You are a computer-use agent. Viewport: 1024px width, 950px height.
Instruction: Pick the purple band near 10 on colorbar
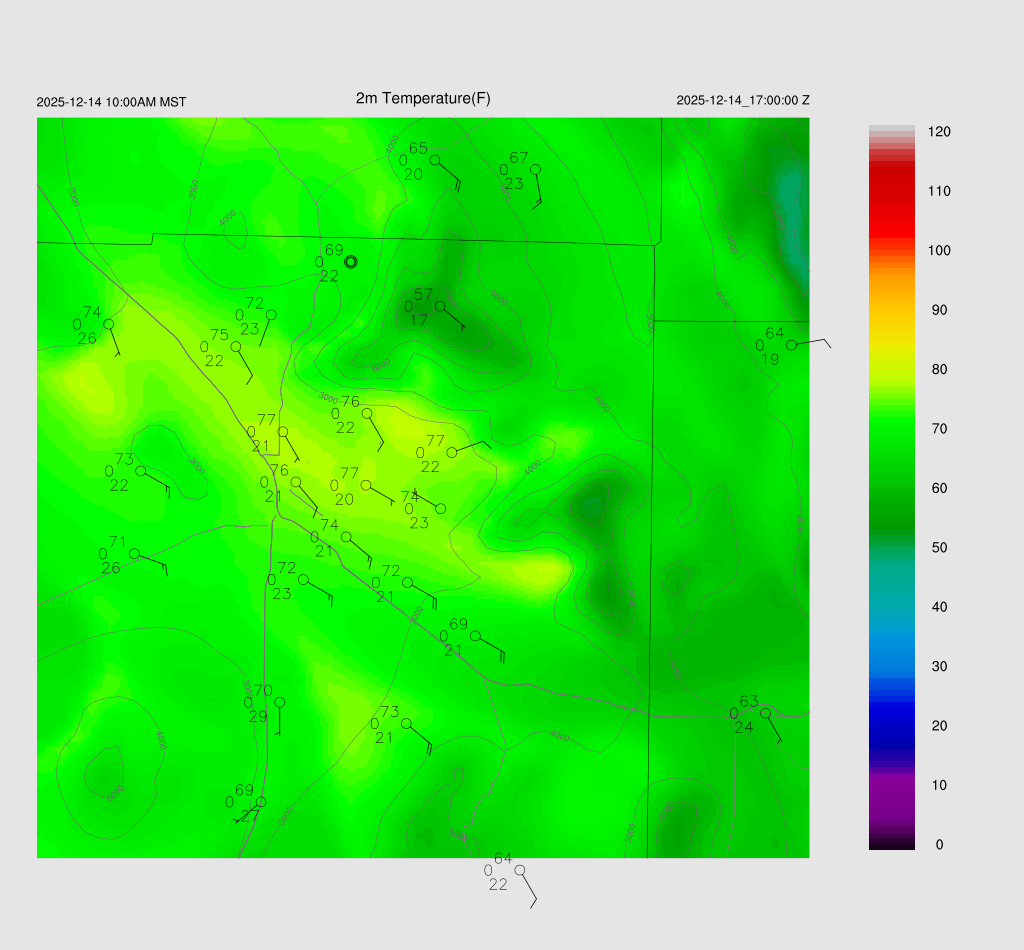coord(892,785)
